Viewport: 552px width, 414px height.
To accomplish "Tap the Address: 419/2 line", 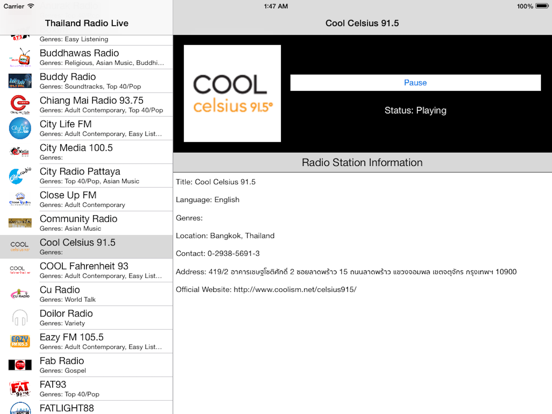I will click(346, 271).
